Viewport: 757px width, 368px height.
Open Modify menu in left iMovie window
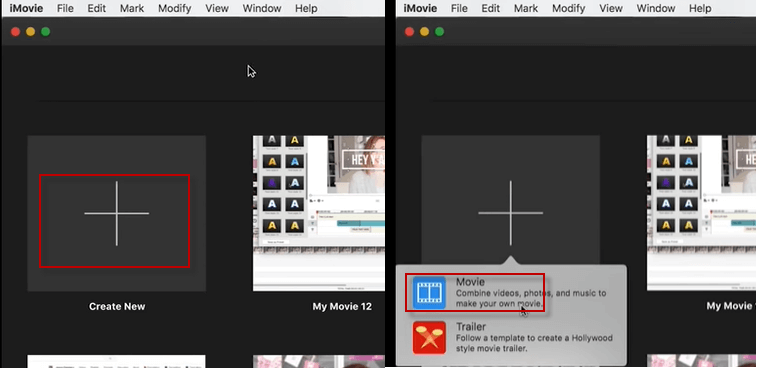tap(174, 8)
